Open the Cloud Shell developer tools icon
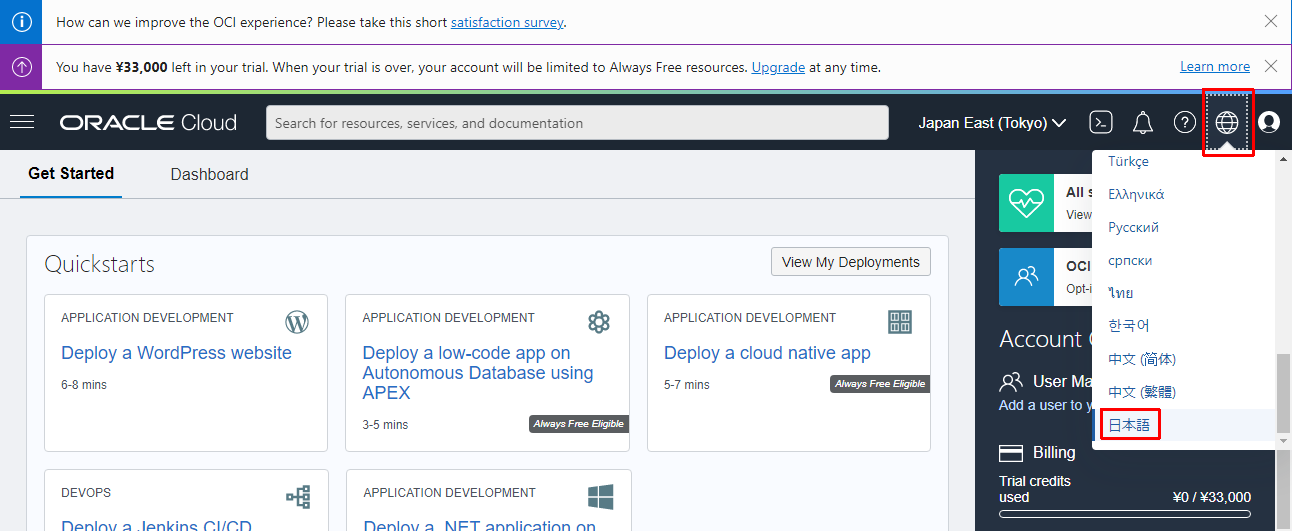Image resolution: width=1292 pixels, height=531 pixels. [x=1100, y=122]
